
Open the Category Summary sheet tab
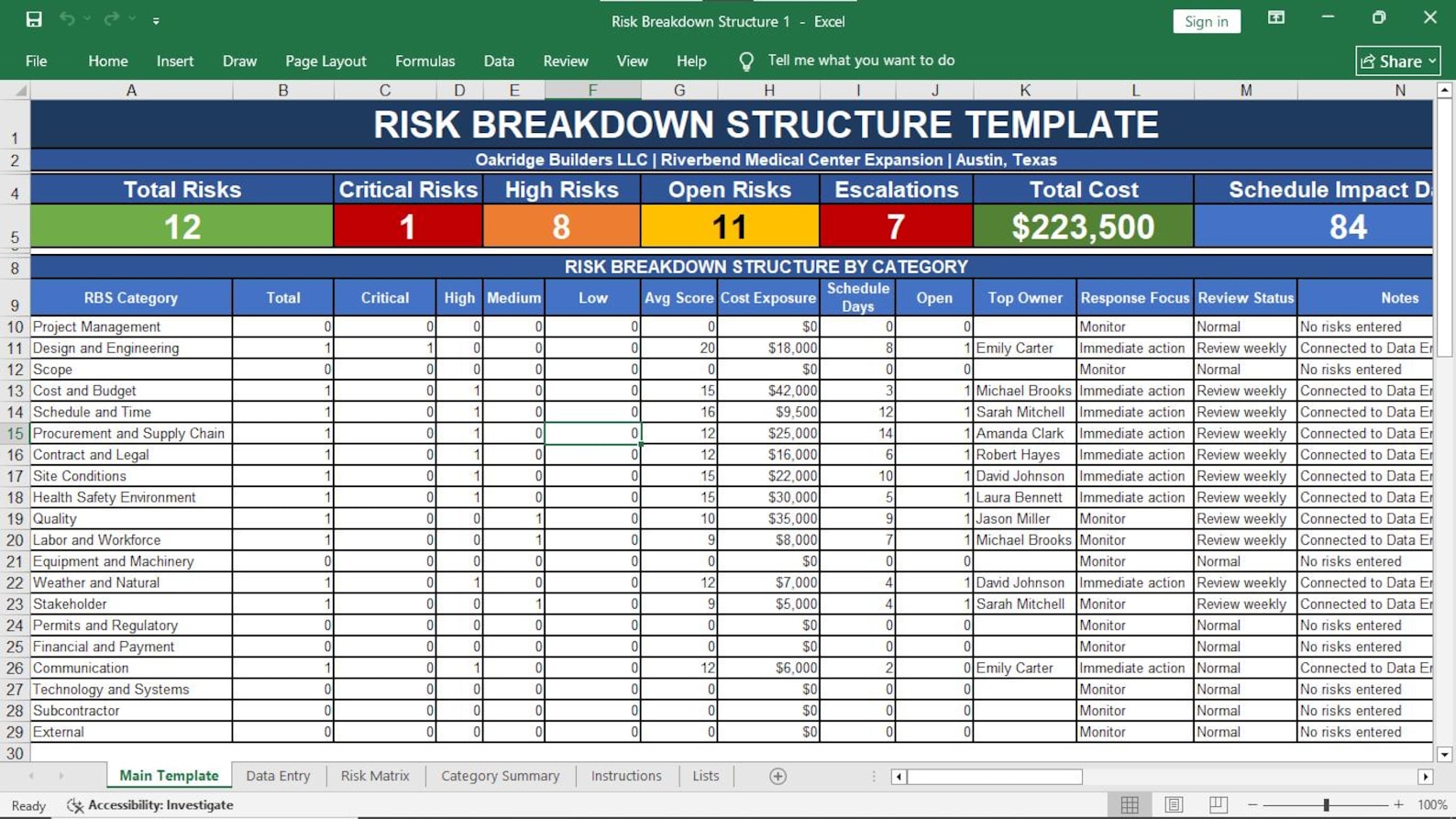pos(500,776)
